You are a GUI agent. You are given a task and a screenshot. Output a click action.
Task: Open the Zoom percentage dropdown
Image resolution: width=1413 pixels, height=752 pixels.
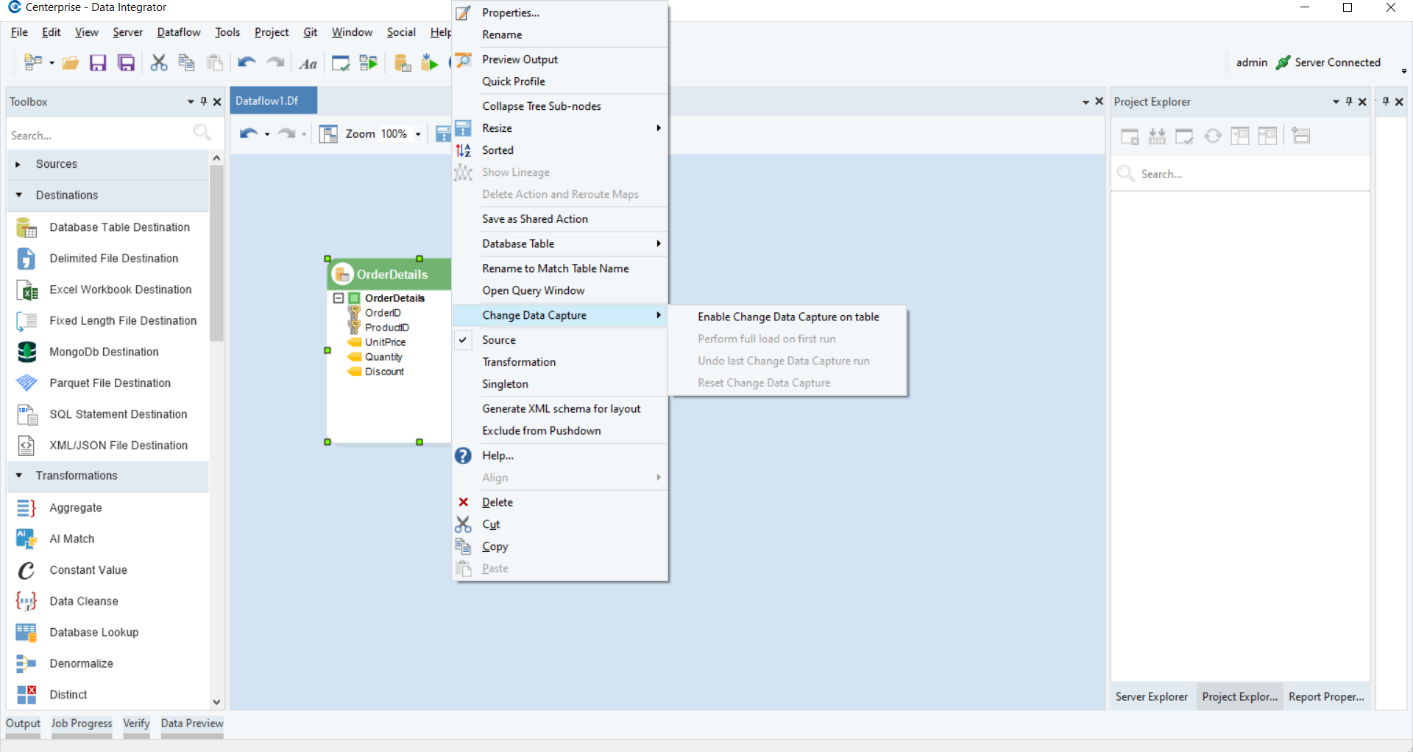point(418,134)
